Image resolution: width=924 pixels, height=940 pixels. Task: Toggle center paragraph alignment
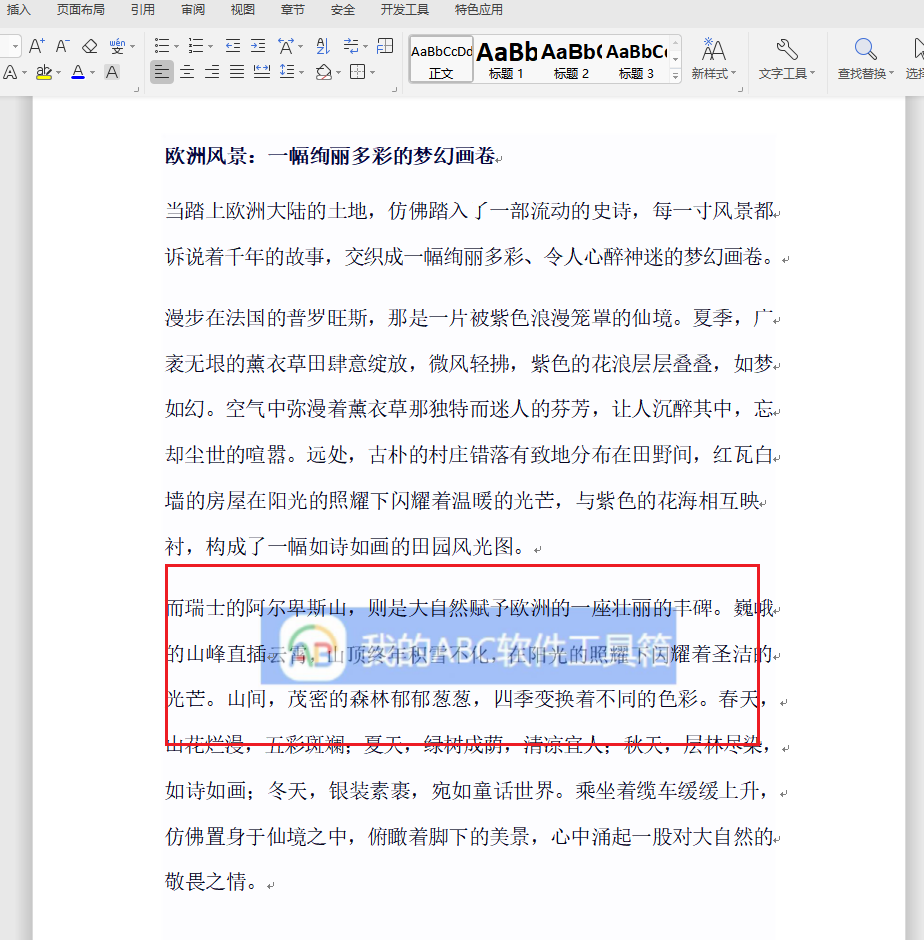point(186,71)
